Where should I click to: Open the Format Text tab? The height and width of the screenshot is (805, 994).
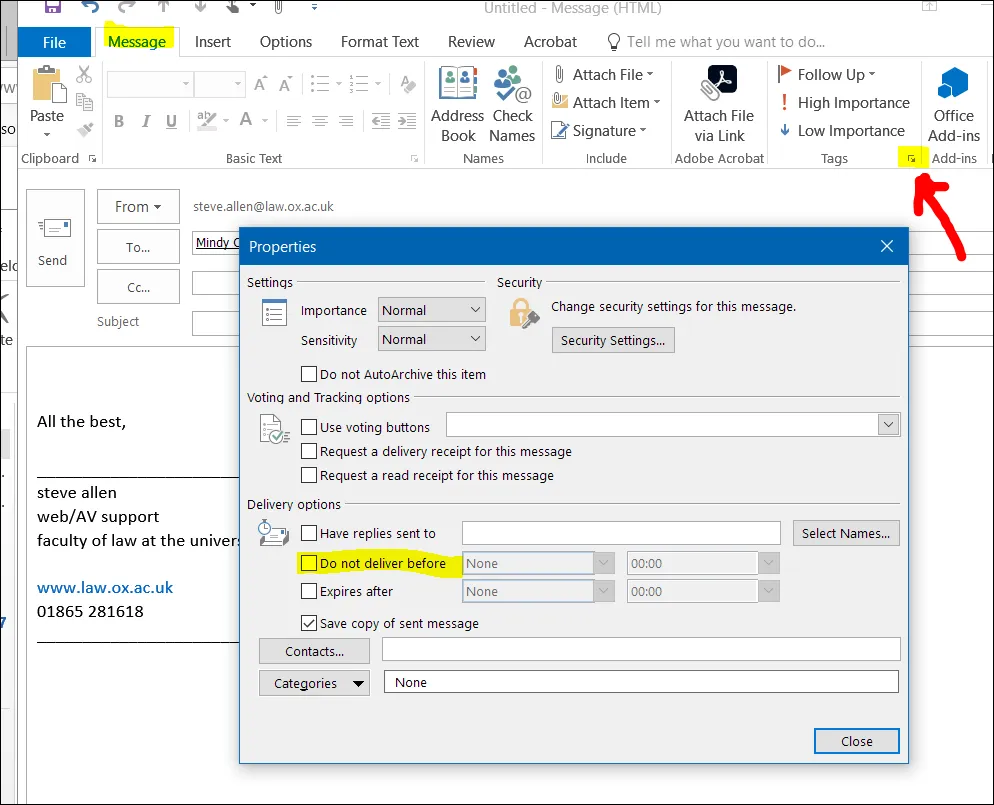[379, 41]
